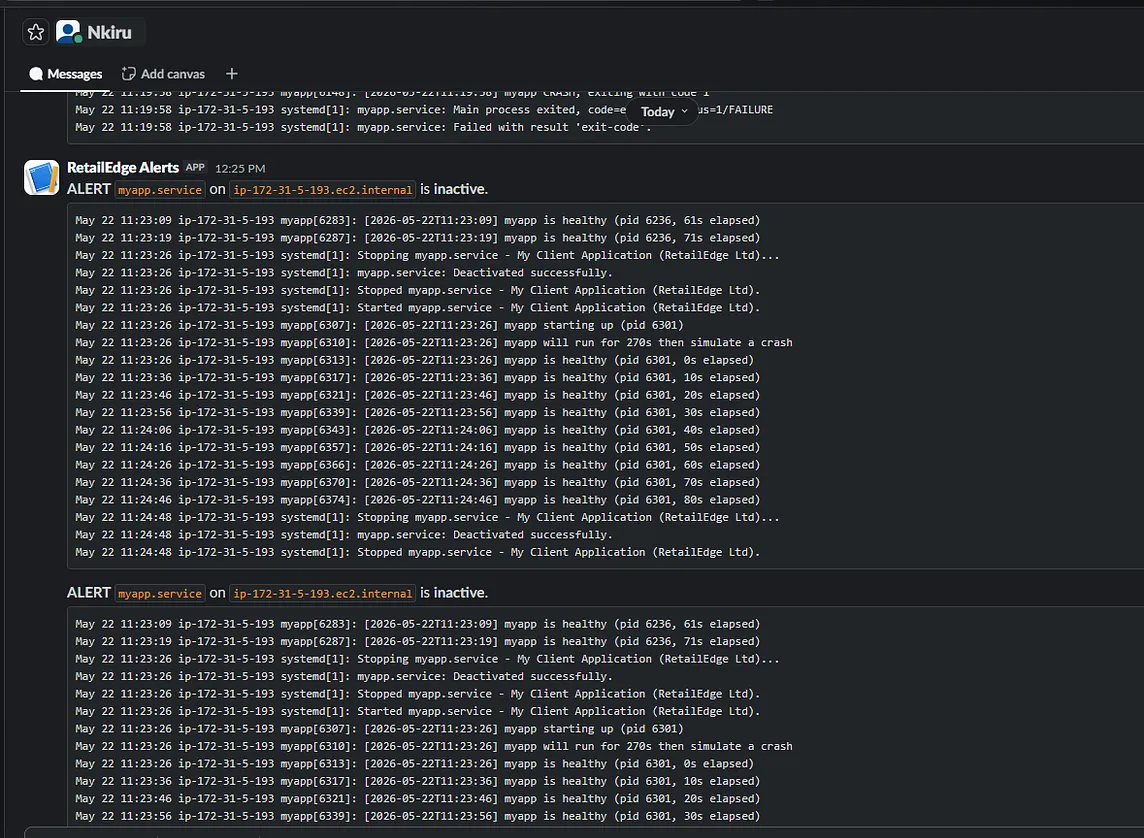Switch to the Messages tab
The width and height of the screenshot is (1144, 838).
[x=65, y=74]
